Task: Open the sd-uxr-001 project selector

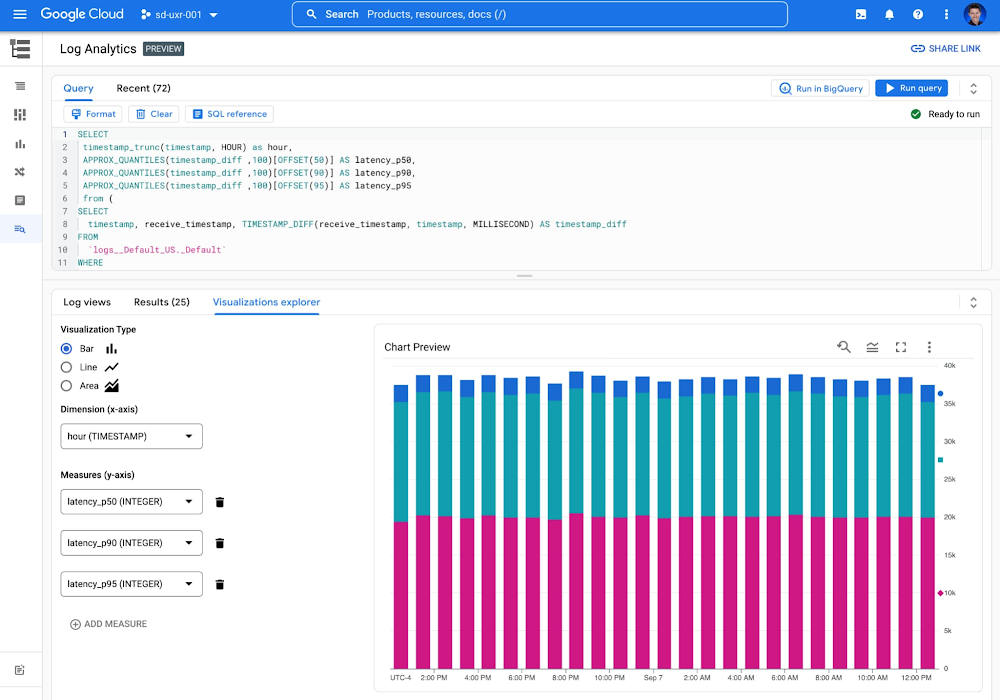Action: 179,14
